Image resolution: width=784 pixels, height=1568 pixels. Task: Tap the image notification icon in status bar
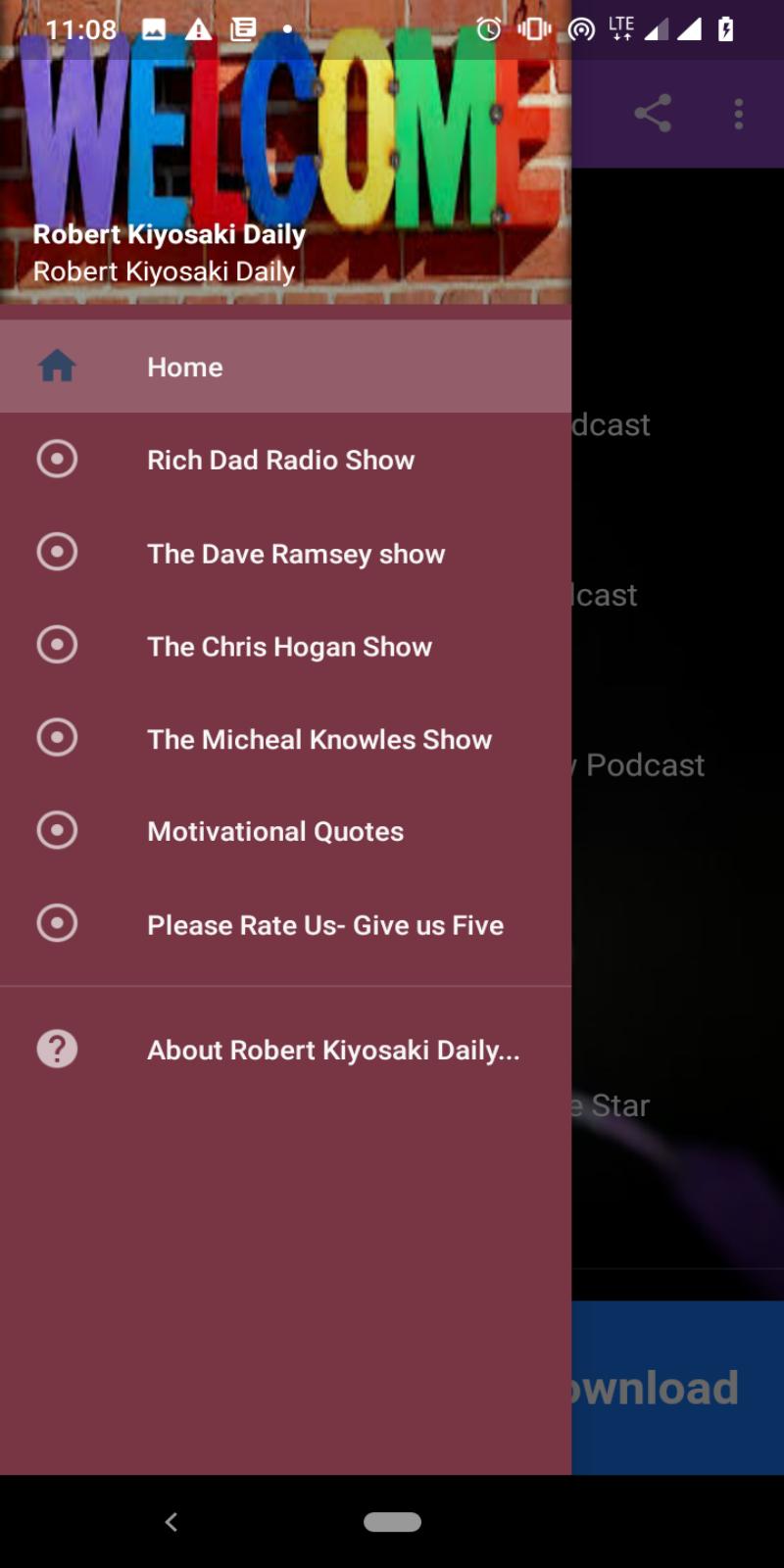point(154,29)
